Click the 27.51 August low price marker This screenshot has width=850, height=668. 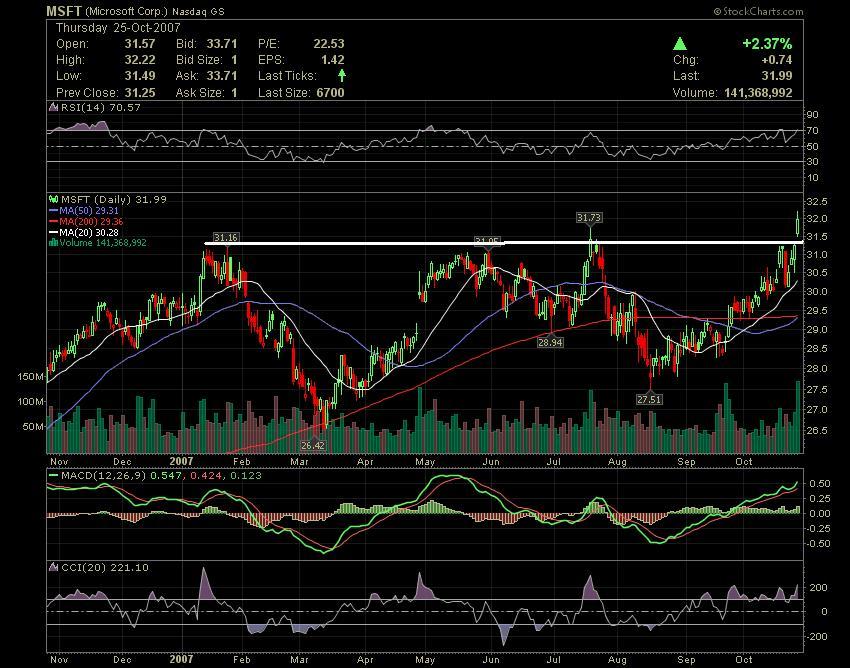tap(649, 400)
